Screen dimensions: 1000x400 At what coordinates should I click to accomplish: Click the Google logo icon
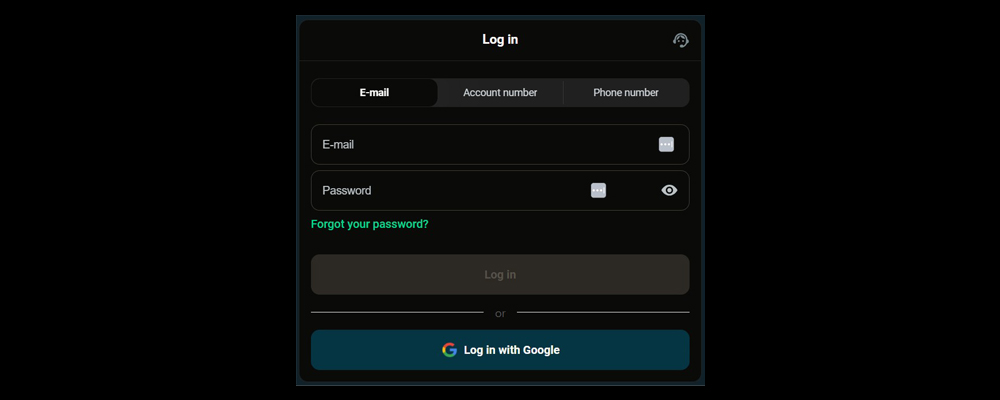450,350
